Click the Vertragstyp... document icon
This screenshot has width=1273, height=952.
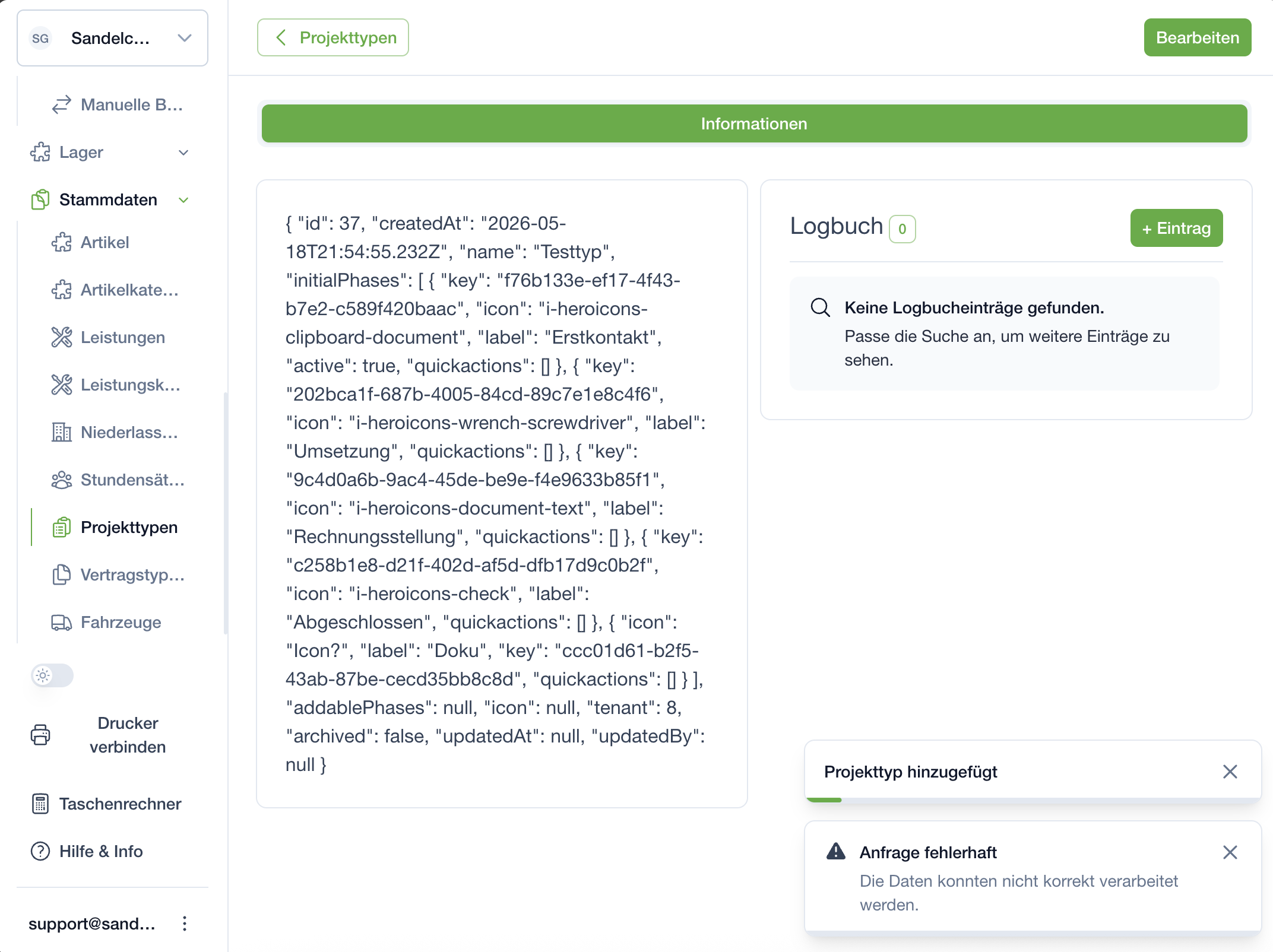62,575
